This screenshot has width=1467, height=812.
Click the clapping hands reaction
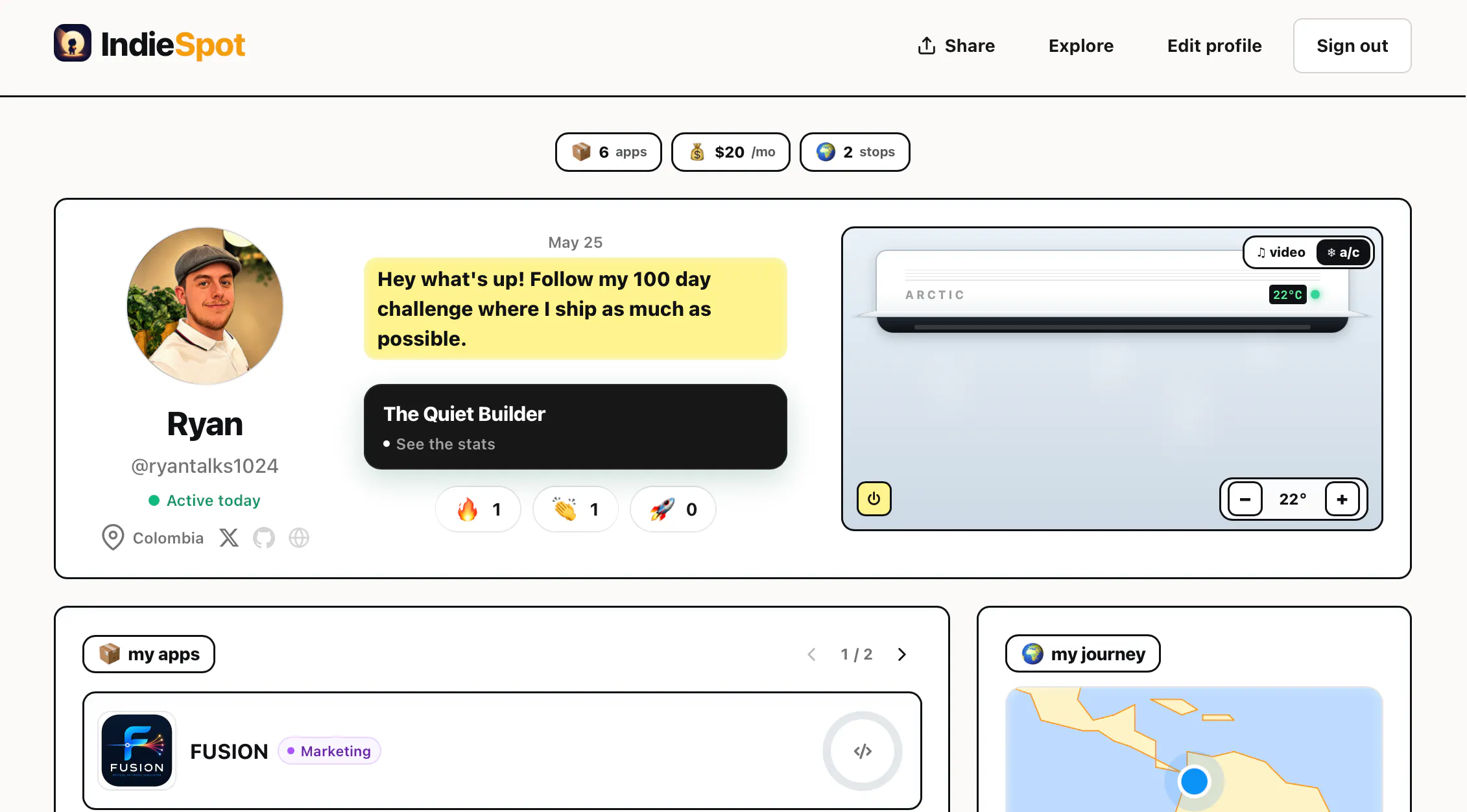pyautogui.click(x=575, y=509)
